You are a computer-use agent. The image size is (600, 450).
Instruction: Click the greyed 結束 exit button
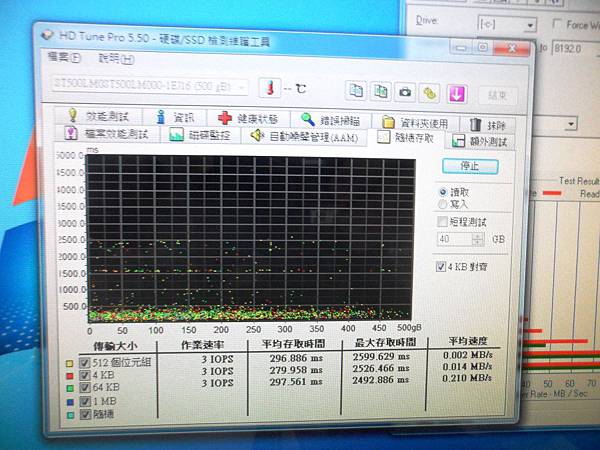[x=498, y=95]
